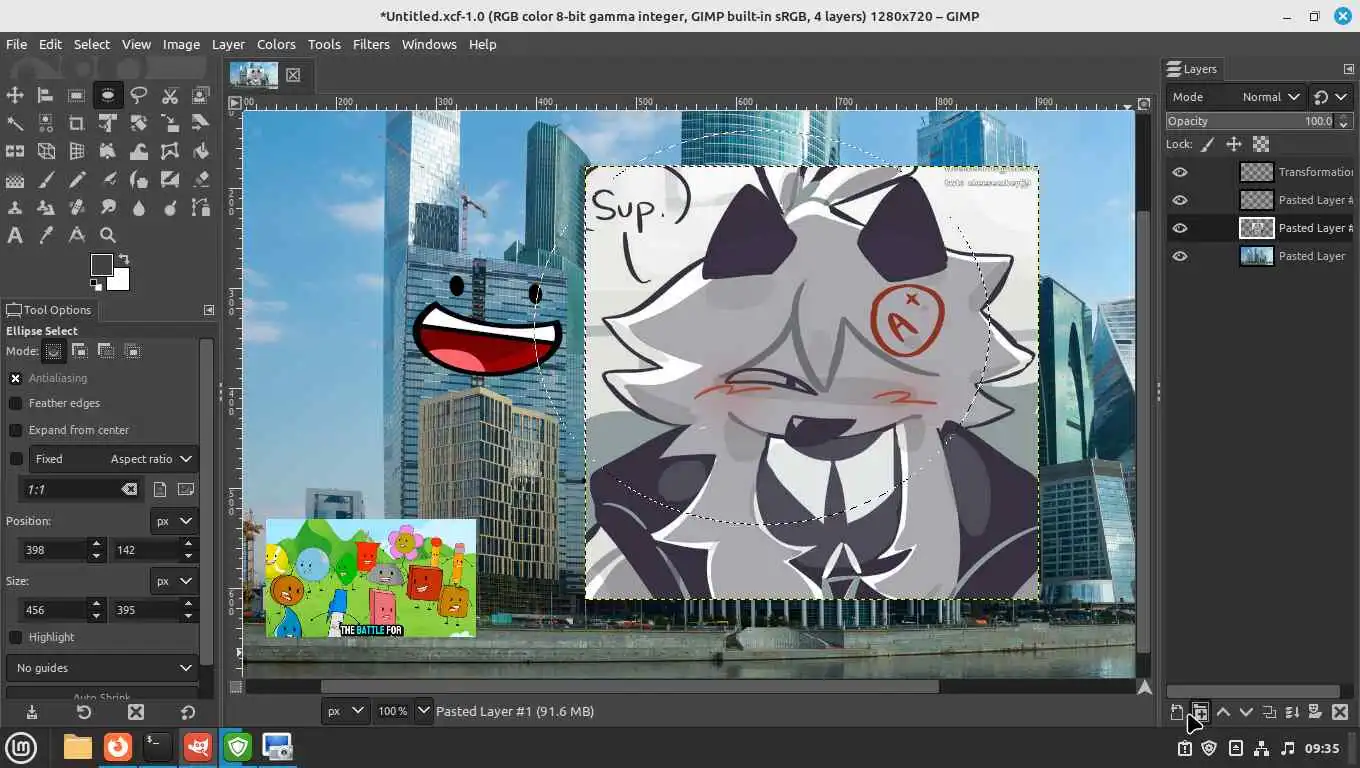Select the Free Select lasso tool
Screen dimensions: 1360x768
pos(139,95)
